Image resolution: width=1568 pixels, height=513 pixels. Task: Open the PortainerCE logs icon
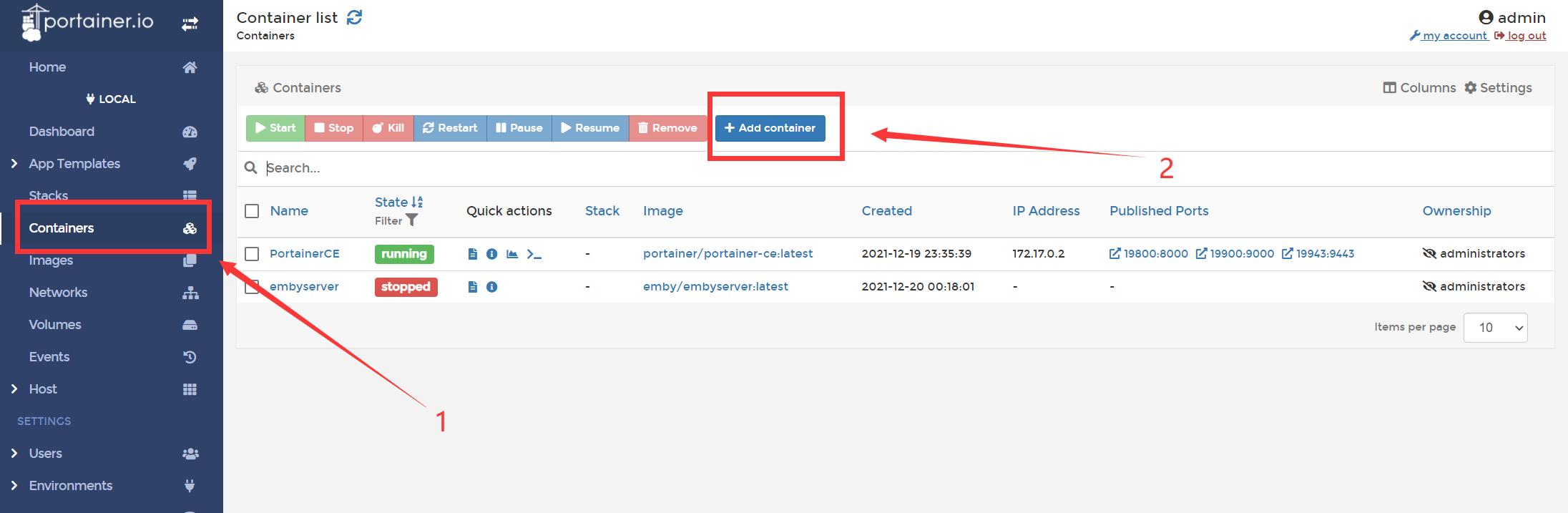pyautogui.click(x=472, y=254)
